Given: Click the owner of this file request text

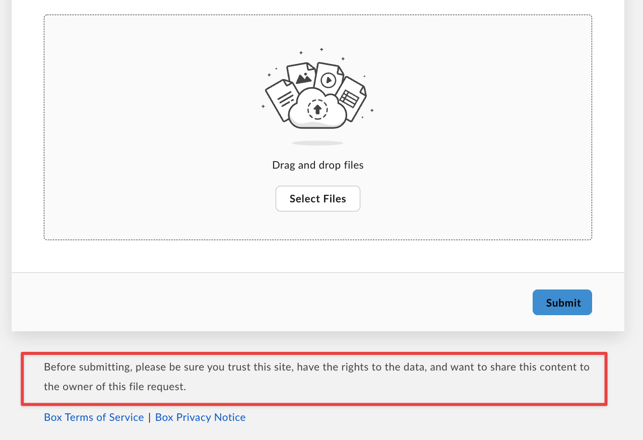Looking at the screenshot, I should point(115,387).
